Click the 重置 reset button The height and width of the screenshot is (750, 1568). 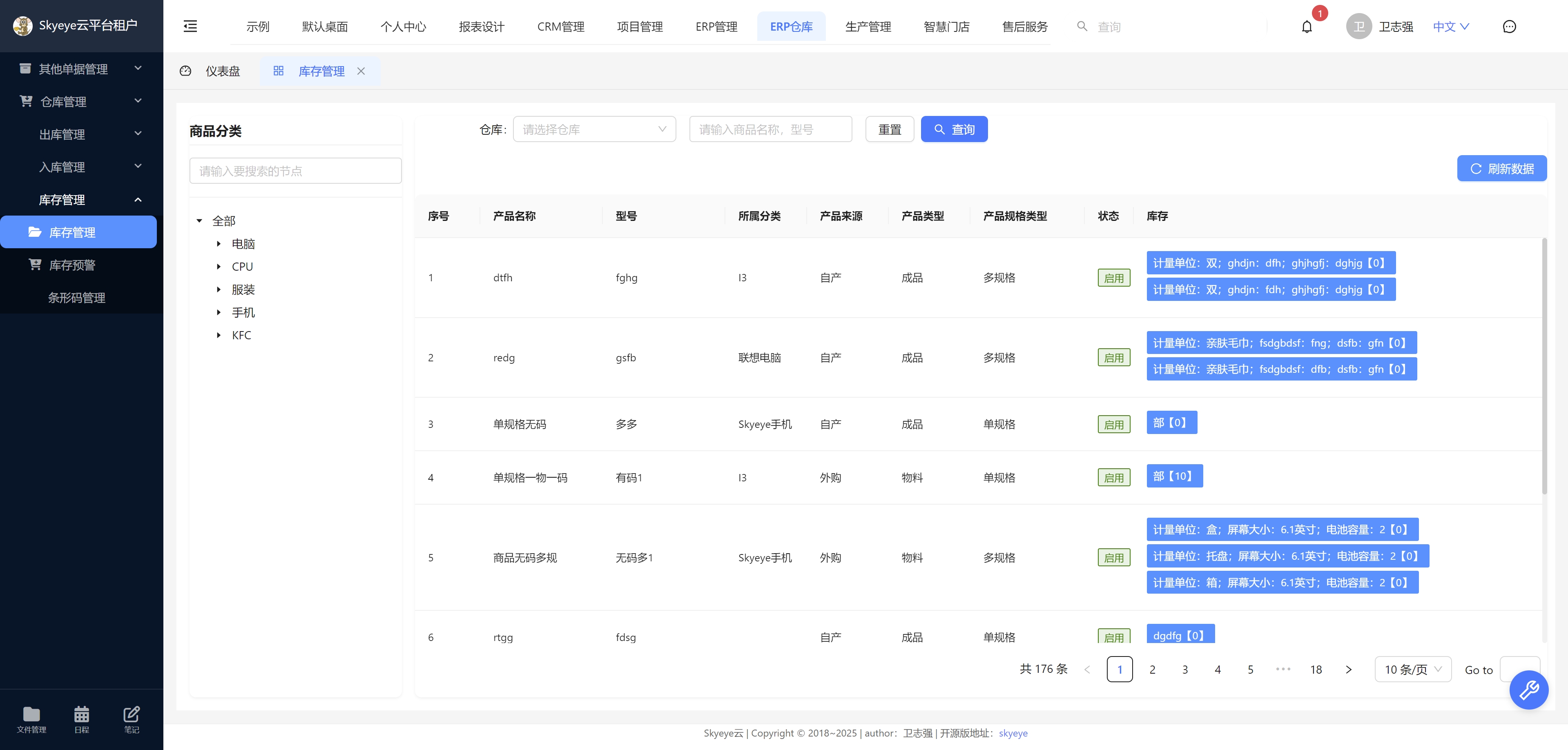pyautogui.click(x=889, y=129)
